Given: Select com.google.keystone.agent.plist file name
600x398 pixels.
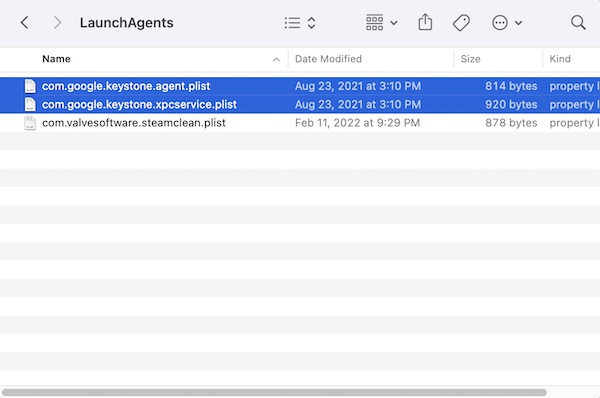Looking at the screenshot, I should (126, 86).
